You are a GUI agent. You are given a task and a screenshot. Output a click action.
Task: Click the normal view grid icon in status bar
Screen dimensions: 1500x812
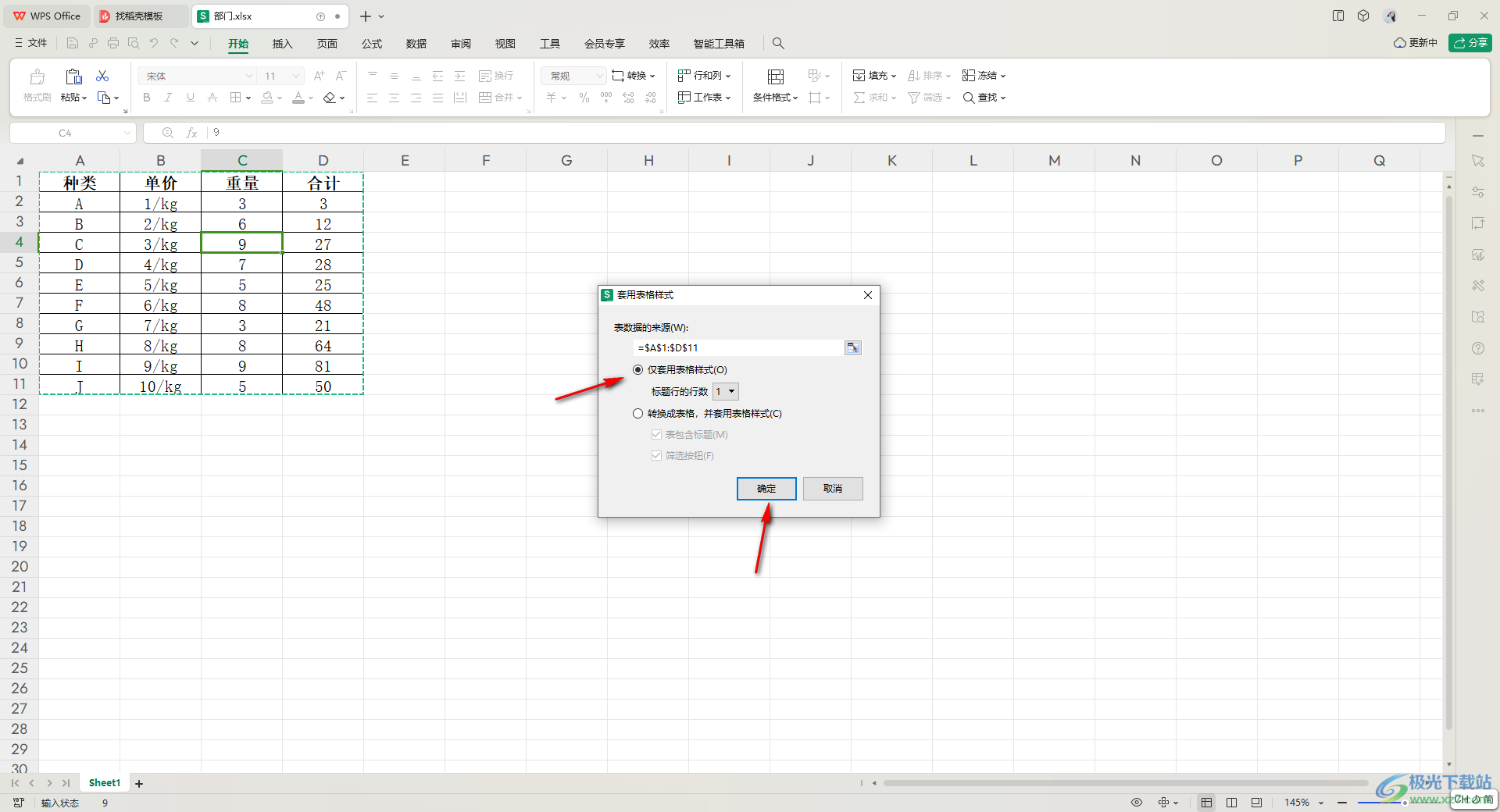[x=1207, y=803]
